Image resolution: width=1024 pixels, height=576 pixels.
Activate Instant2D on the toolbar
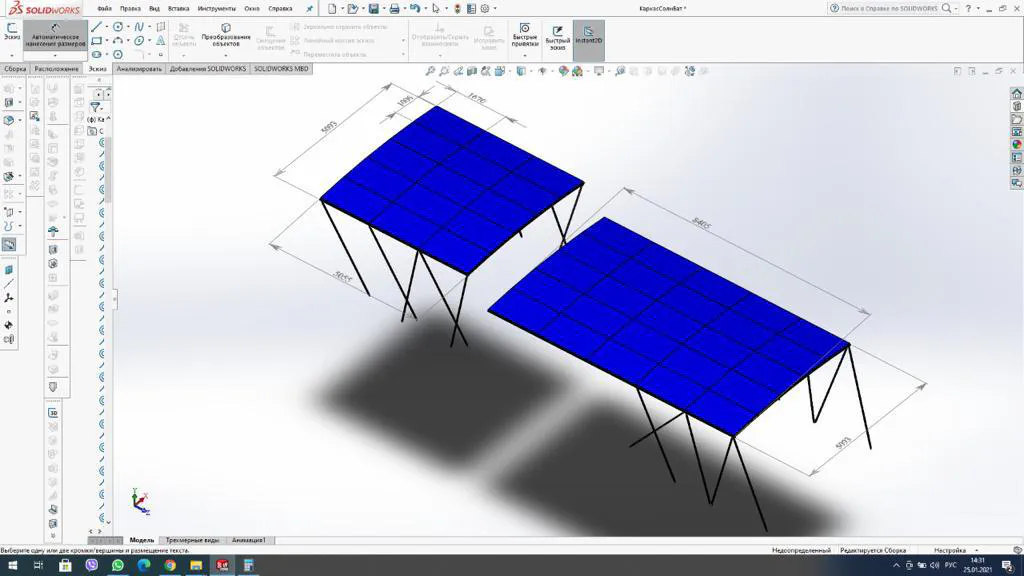click(x=590, y=36)
